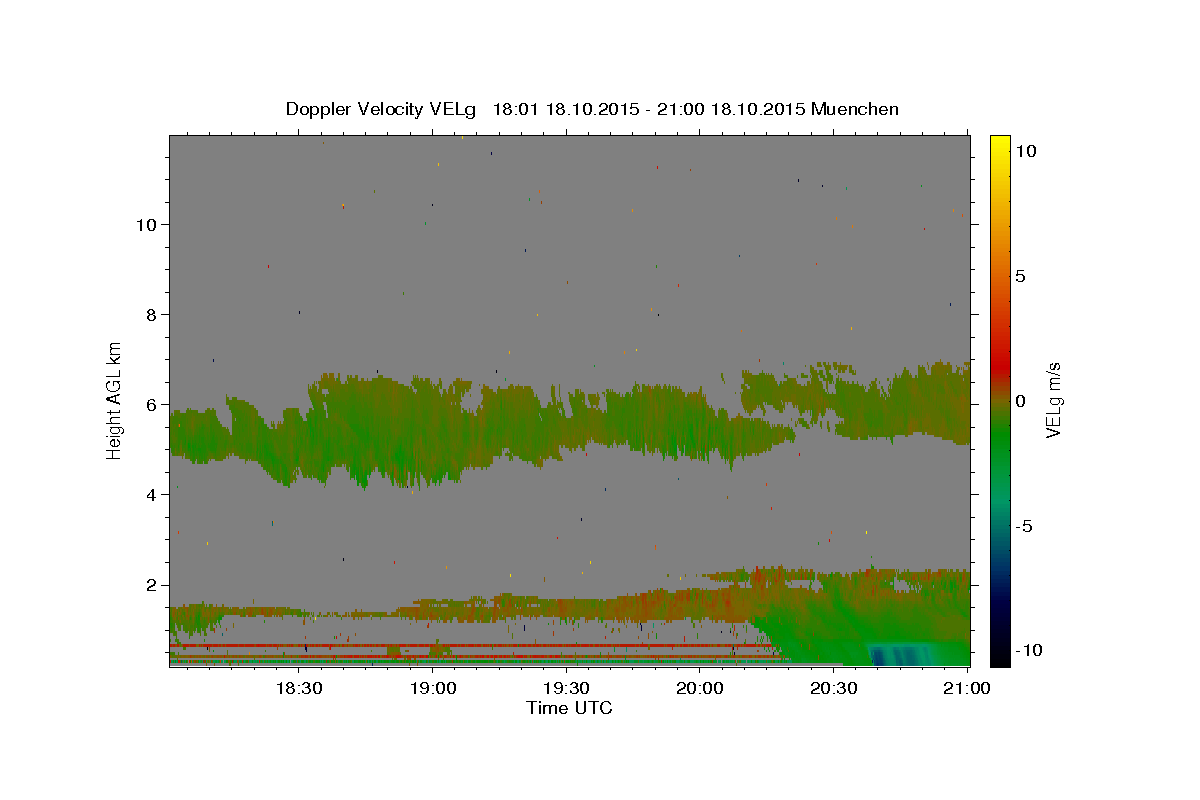This screenshot has width=1200, height=800.
Task: Click the 'Time UTC' axis label
Action: point(569,708)
